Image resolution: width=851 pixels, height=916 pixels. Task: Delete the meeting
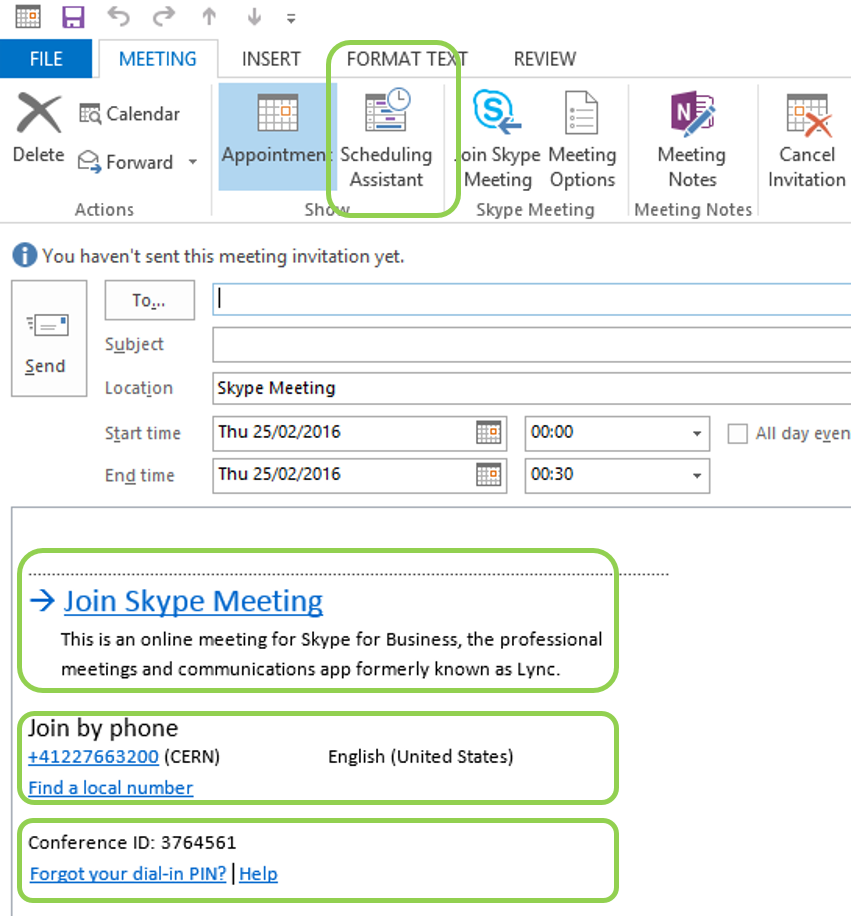(x=39, y=128)
